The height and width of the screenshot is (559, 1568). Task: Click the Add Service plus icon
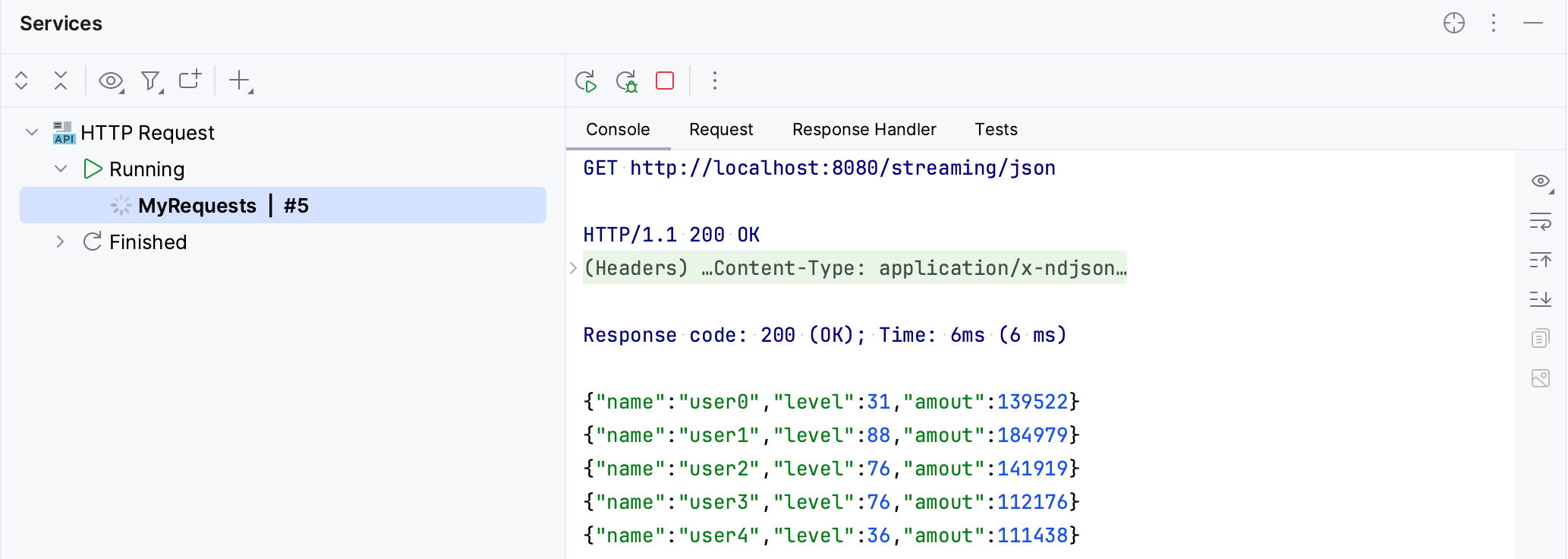(240, 81)
